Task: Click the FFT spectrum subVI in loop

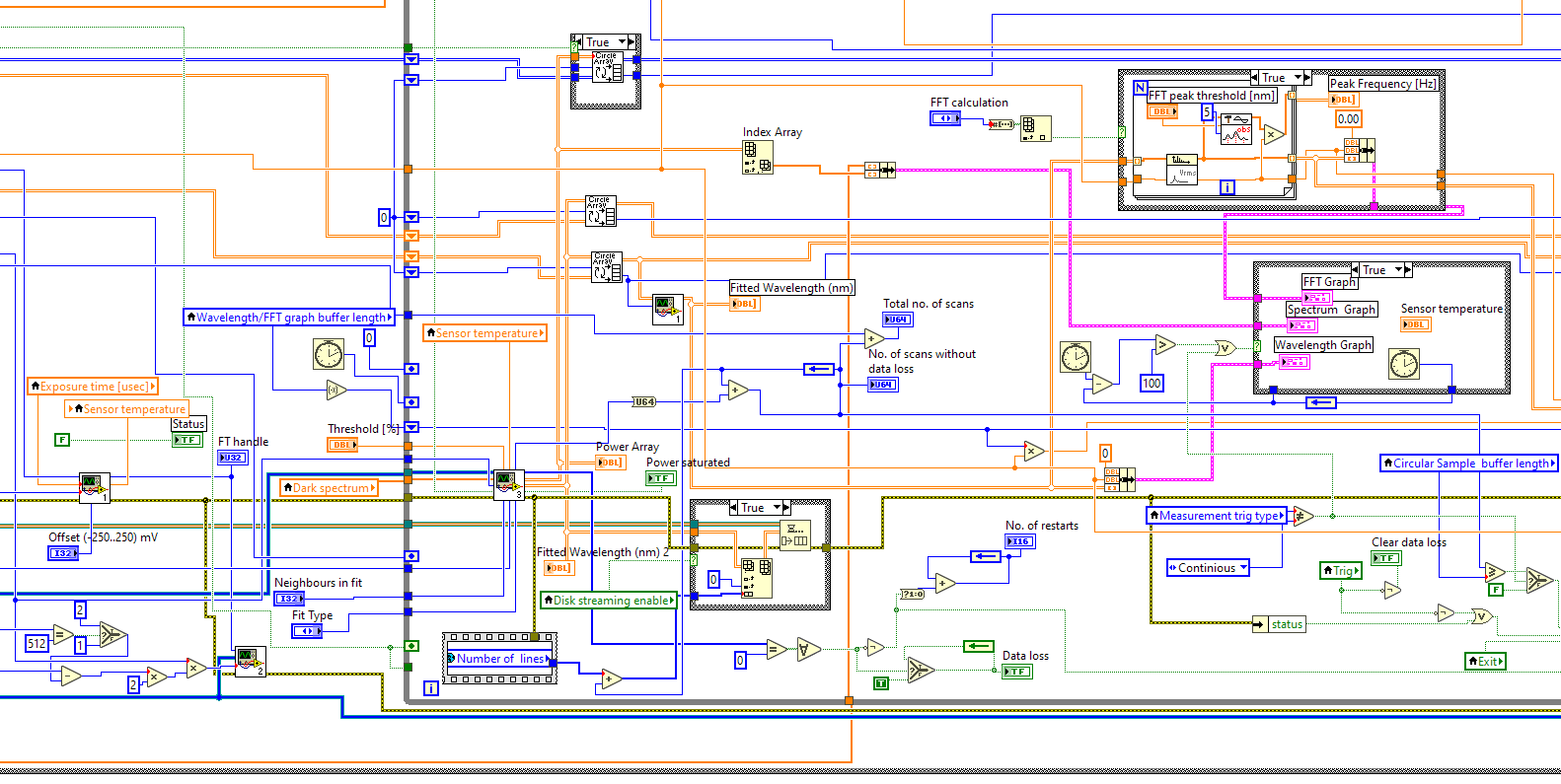Action: click(1182, 170)
